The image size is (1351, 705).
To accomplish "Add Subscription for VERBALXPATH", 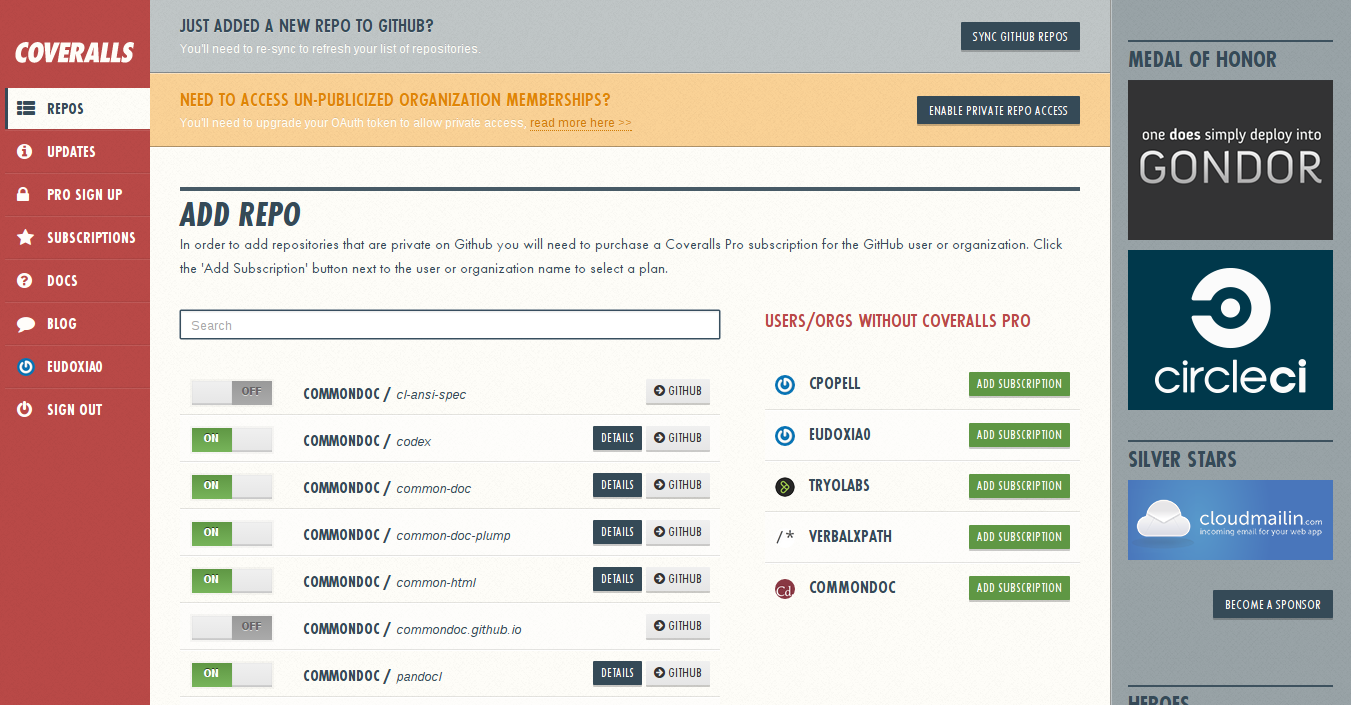I will pos(1019,537).
